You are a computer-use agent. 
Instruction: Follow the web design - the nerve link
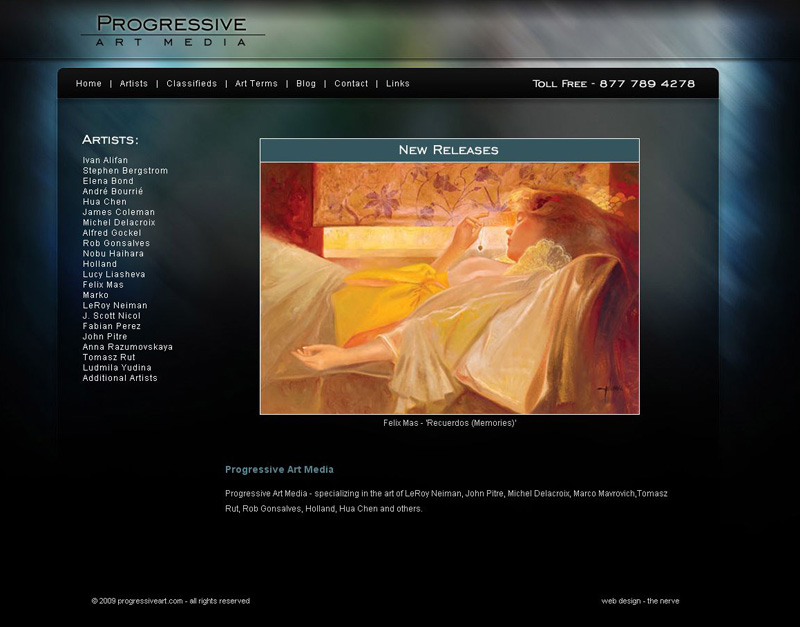pos(640,601)
